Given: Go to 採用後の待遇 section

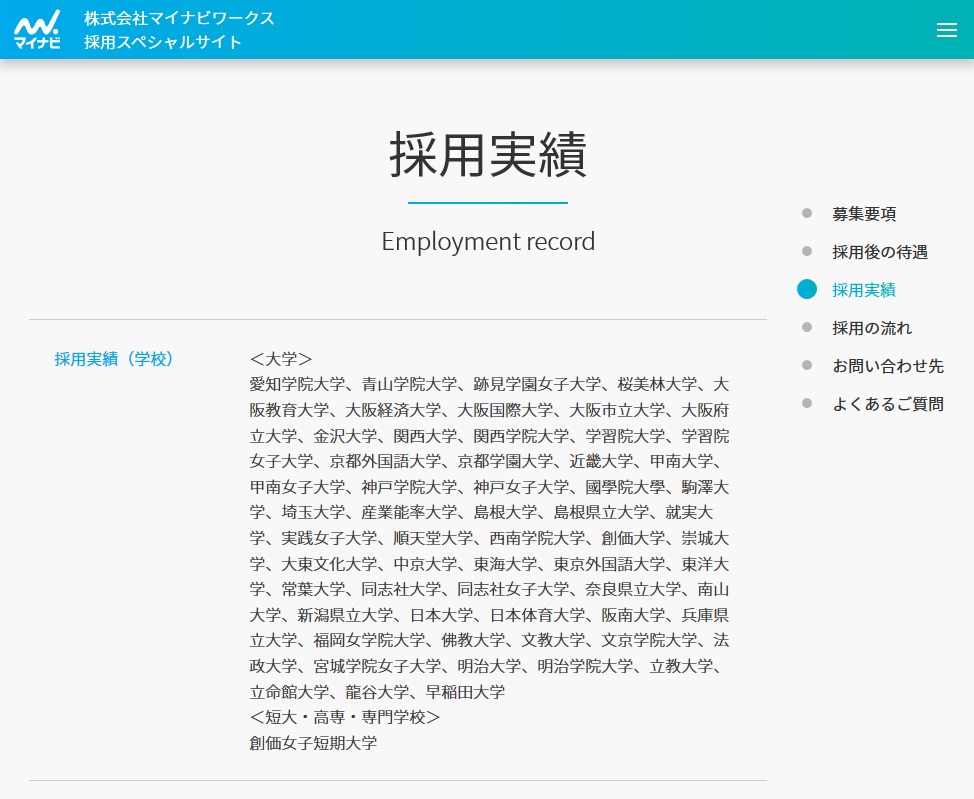Looking at the screenshot, I should (x=880, y=252).
